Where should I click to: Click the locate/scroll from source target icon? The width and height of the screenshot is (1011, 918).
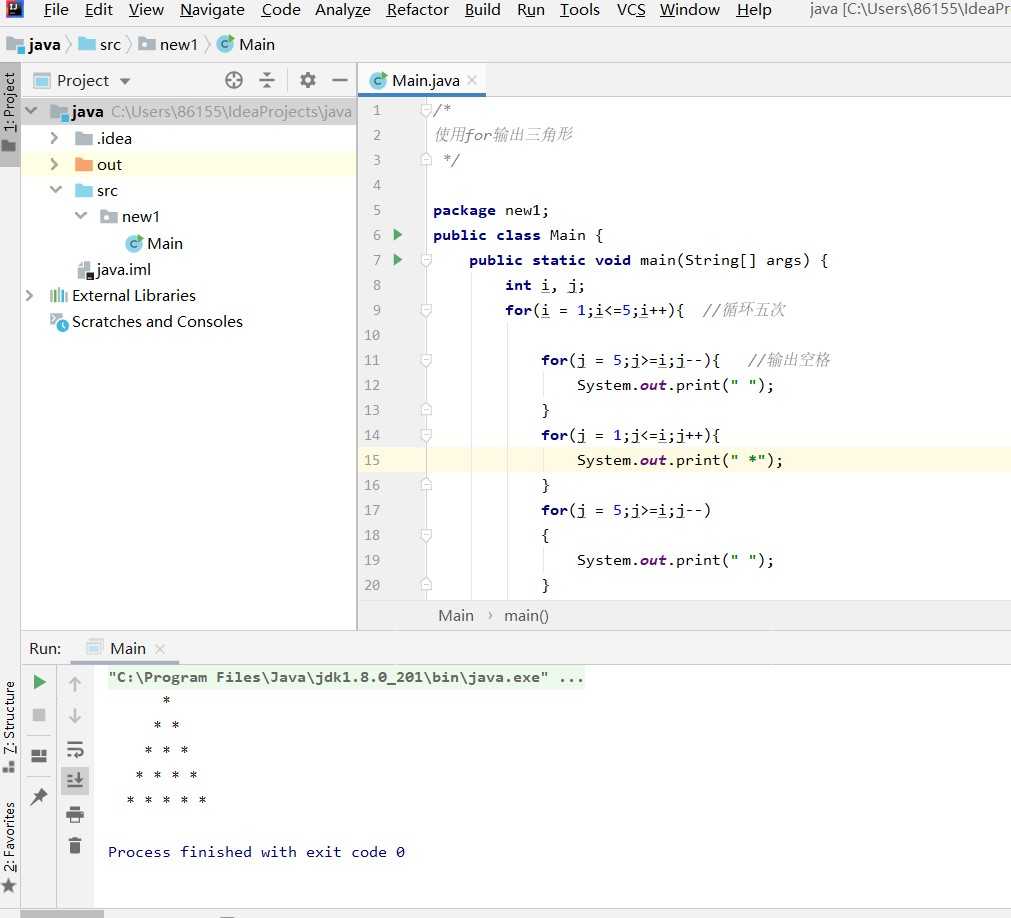click(x=234, y=80)
